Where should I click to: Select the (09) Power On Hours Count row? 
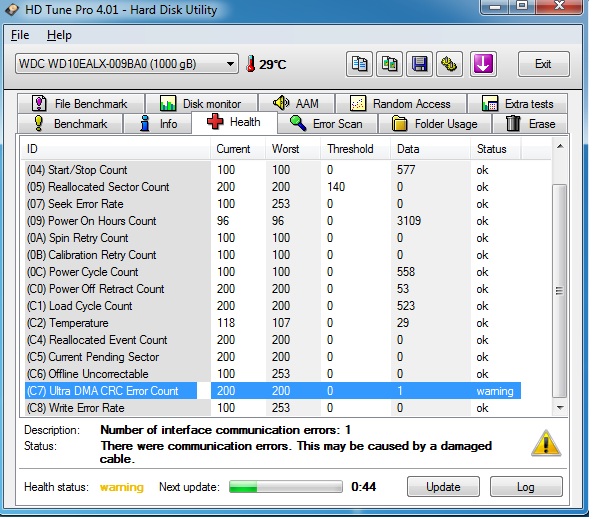click(273, 220)
